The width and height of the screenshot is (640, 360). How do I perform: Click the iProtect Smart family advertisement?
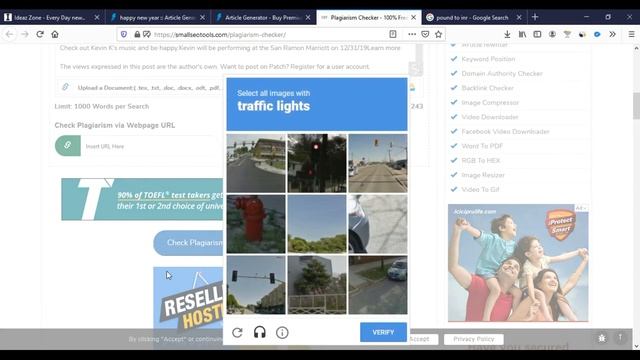click(518, 263)
